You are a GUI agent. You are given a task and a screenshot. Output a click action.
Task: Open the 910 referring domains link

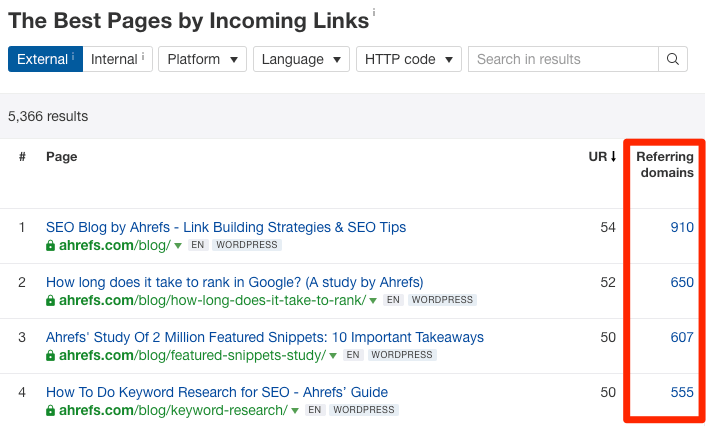pos(682,227)
